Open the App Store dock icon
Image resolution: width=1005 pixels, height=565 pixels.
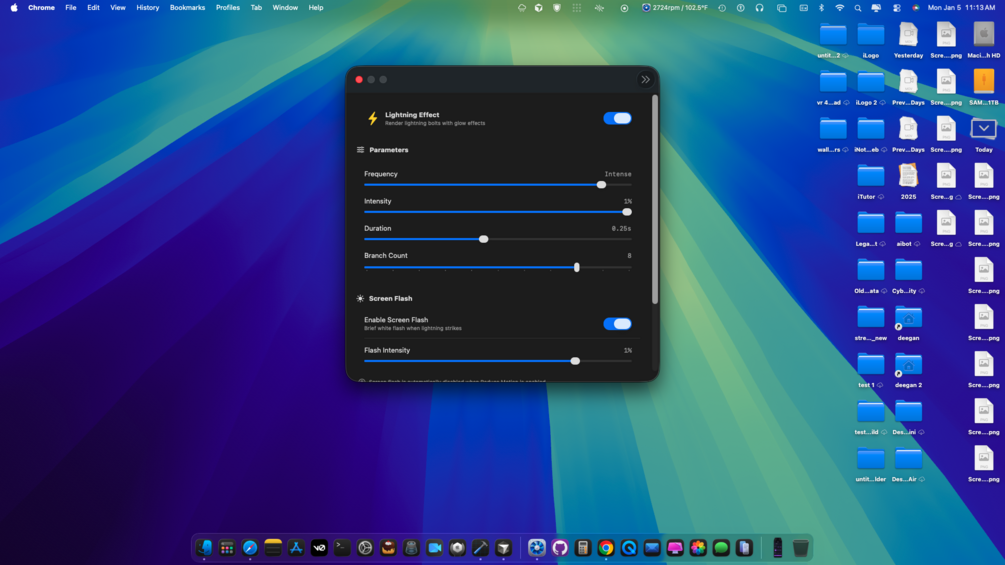296,548
